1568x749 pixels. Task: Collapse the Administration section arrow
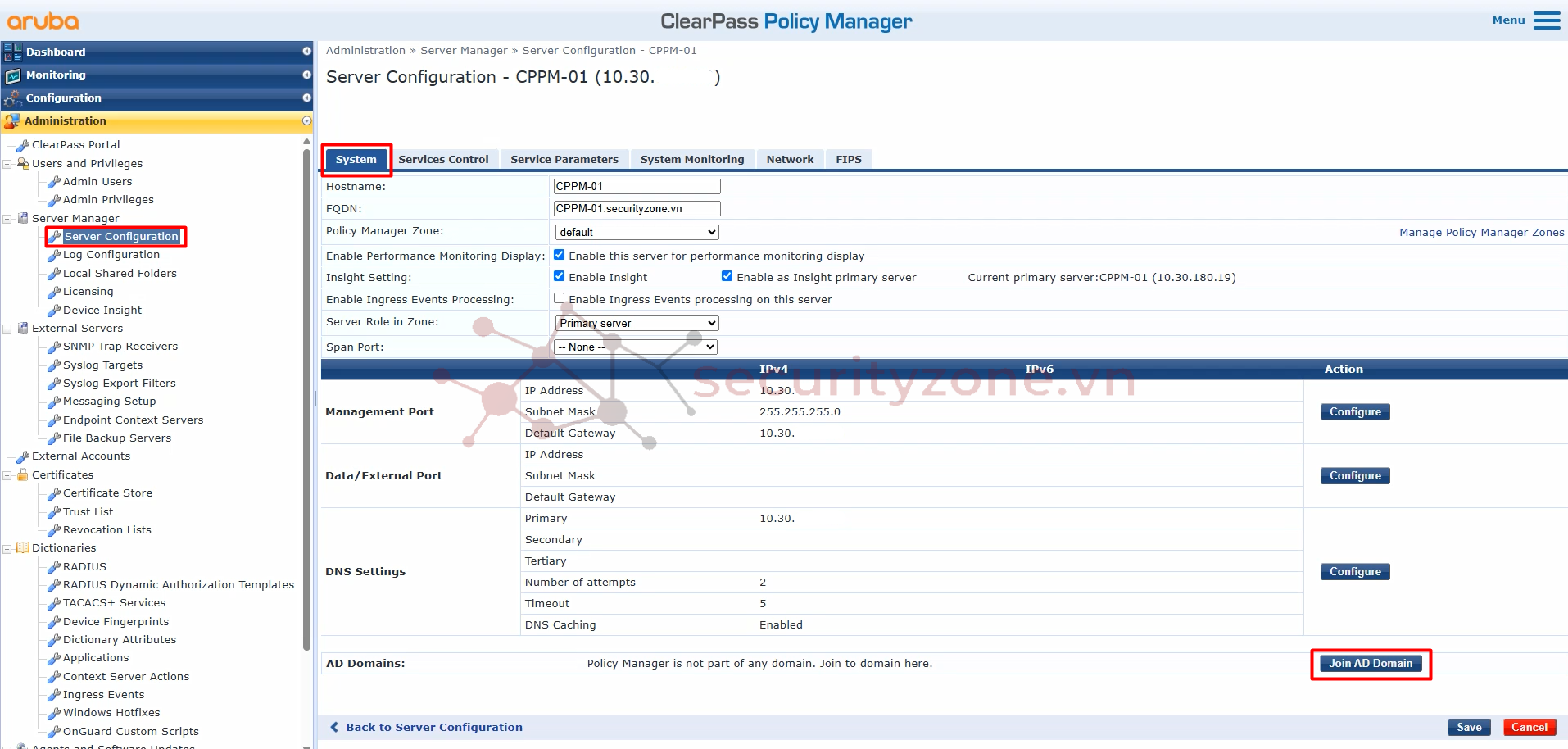[x=306, y=120]
